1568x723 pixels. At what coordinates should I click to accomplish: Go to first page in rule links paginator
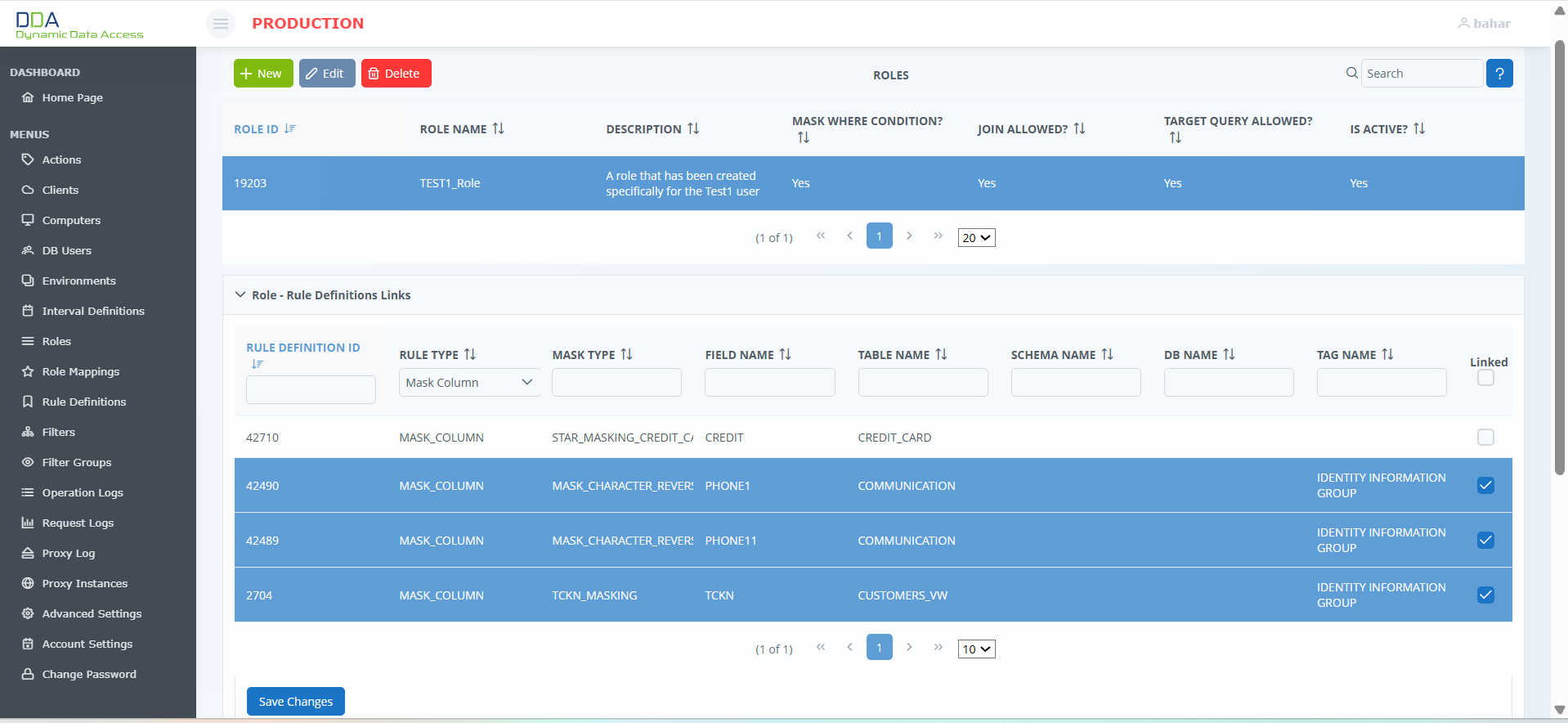point(821,647)
